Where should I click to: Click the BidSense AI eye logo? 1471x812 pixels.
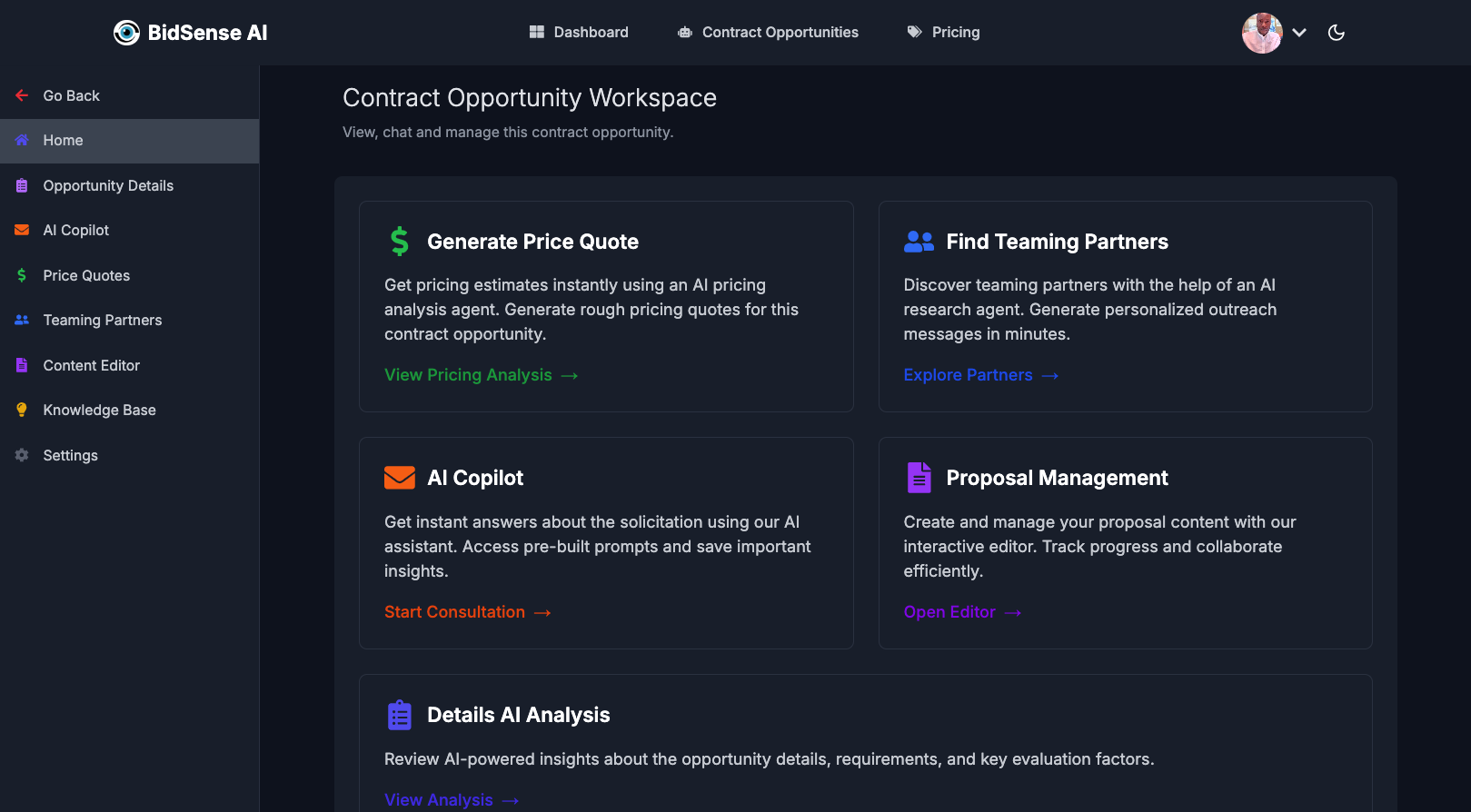pos(126,33)
